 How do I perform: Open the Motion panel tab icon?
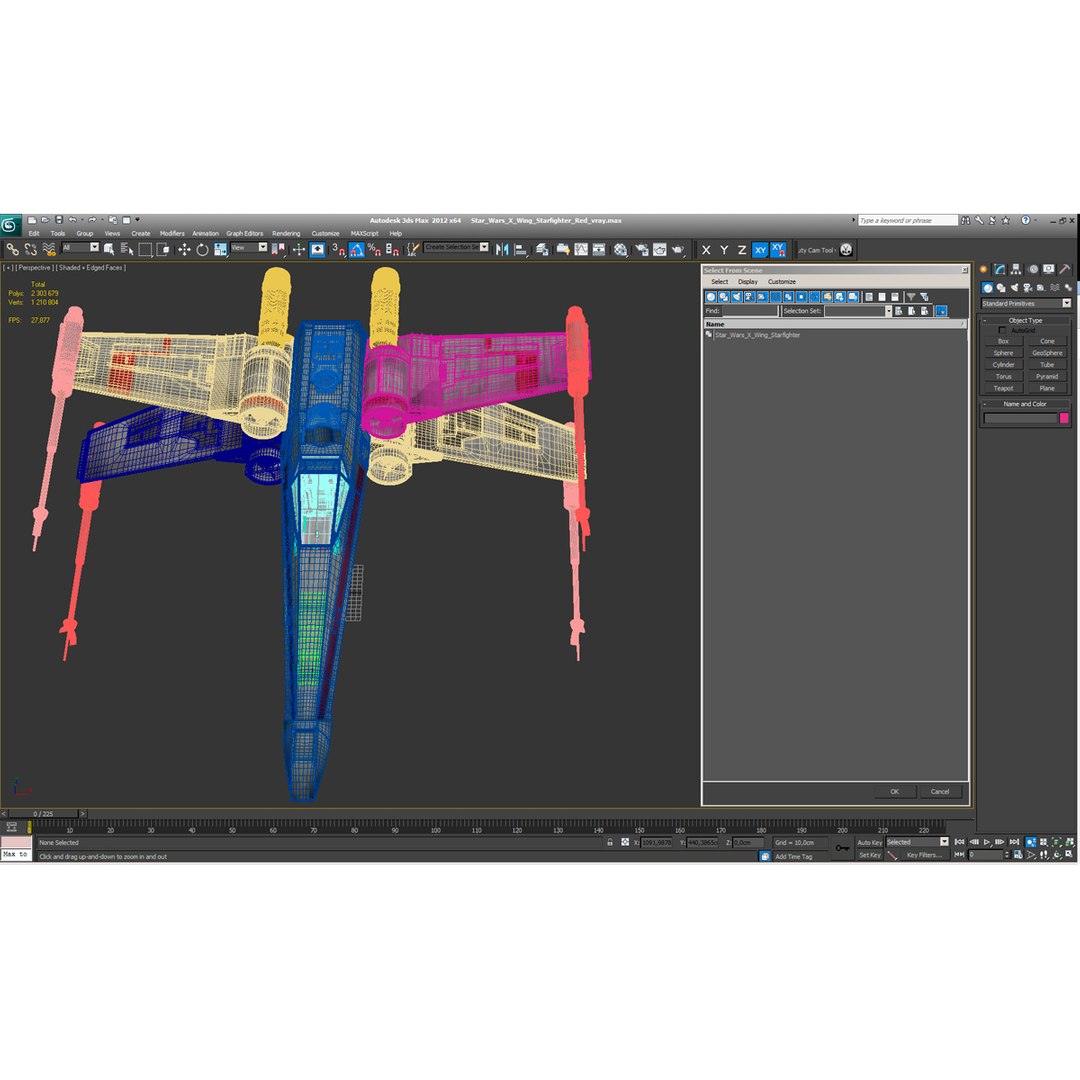click(1032, 269)
